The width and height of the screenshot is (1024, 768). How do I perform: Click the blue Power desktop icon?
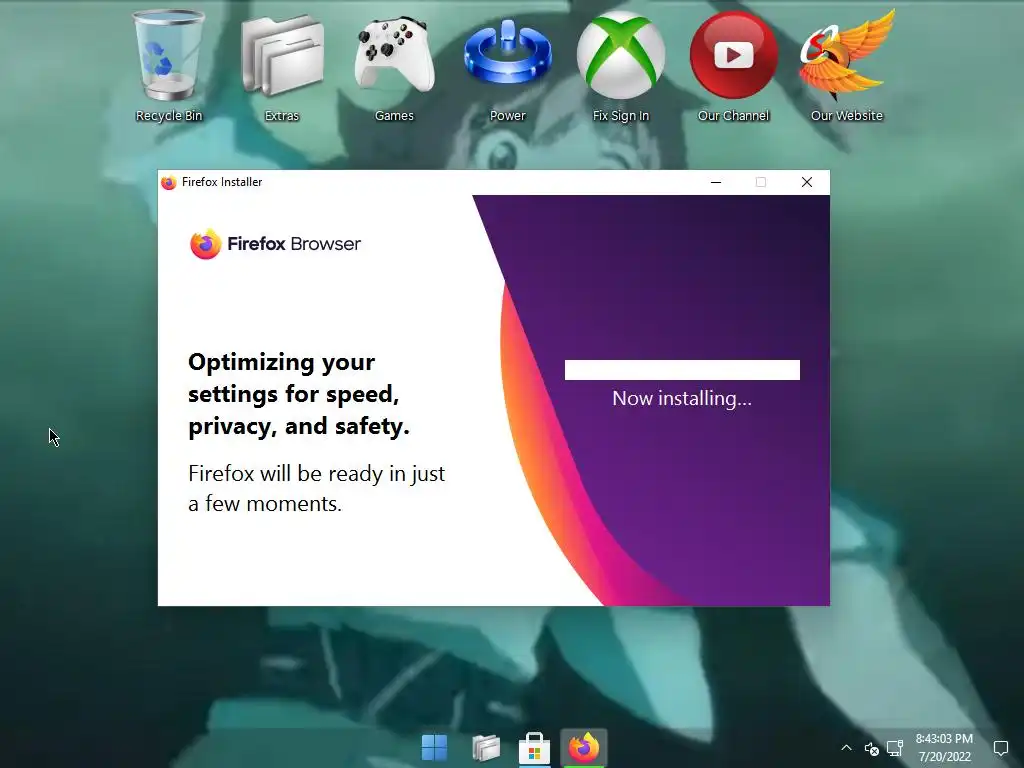point(507,65)
